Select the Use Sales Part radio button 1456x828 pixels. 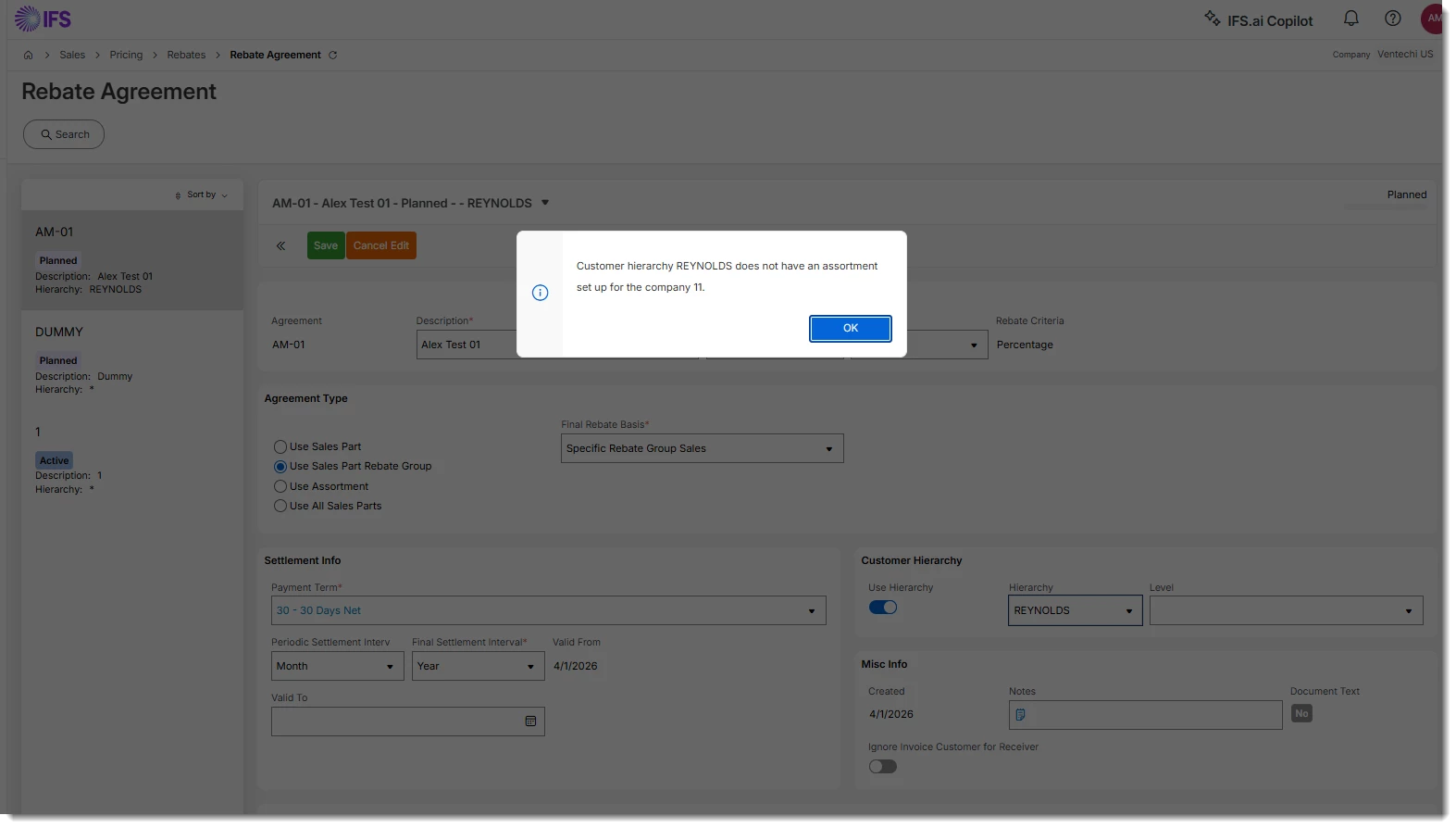[280, 446]
